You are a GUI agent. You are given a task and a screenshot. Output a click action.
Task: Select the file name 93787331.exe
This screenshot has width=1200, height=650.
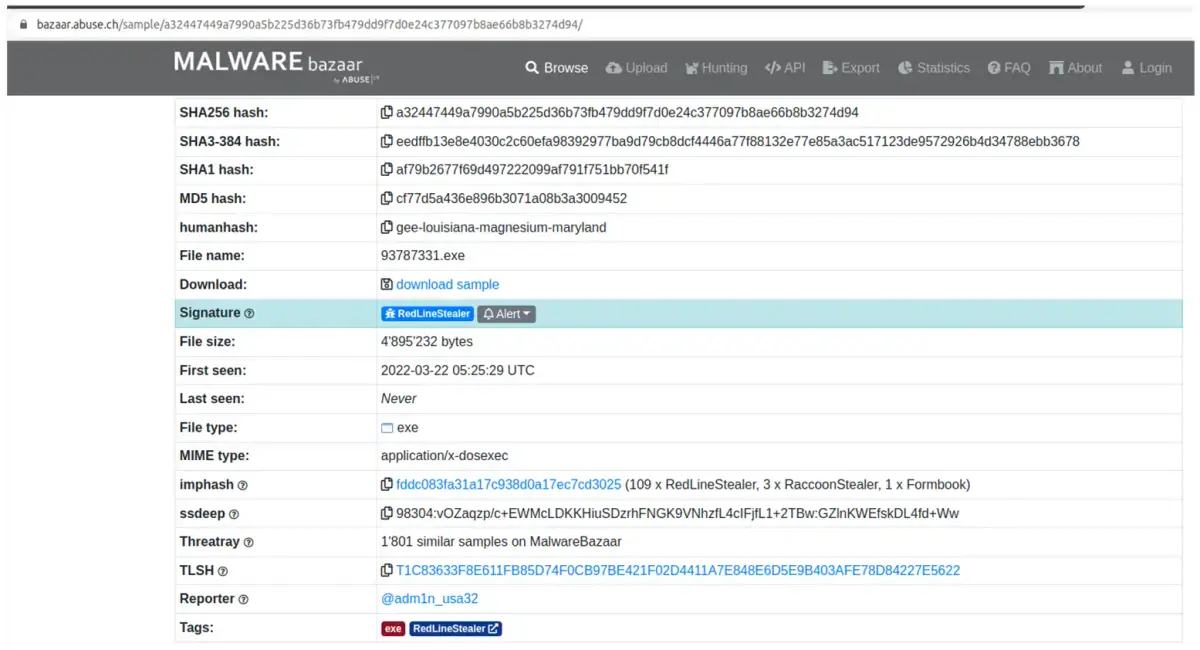click(x=423, y=256)
